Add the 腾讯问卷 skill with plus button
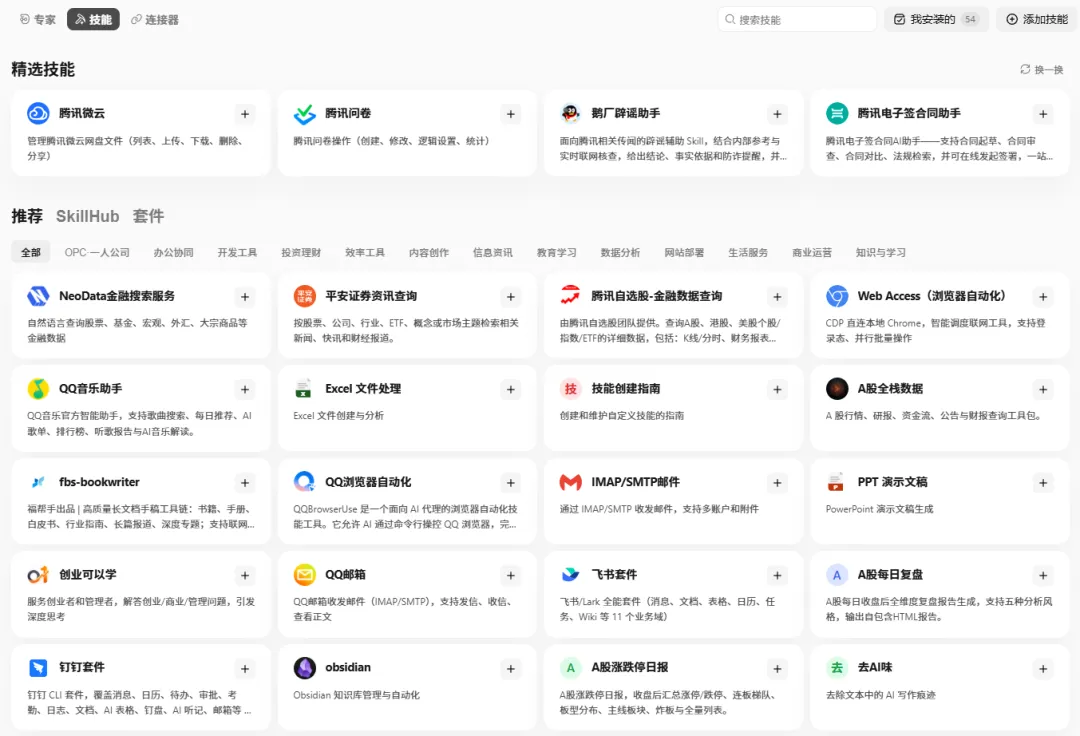Viewport: 1080px width, 736px height. click(x=510, y=114)
